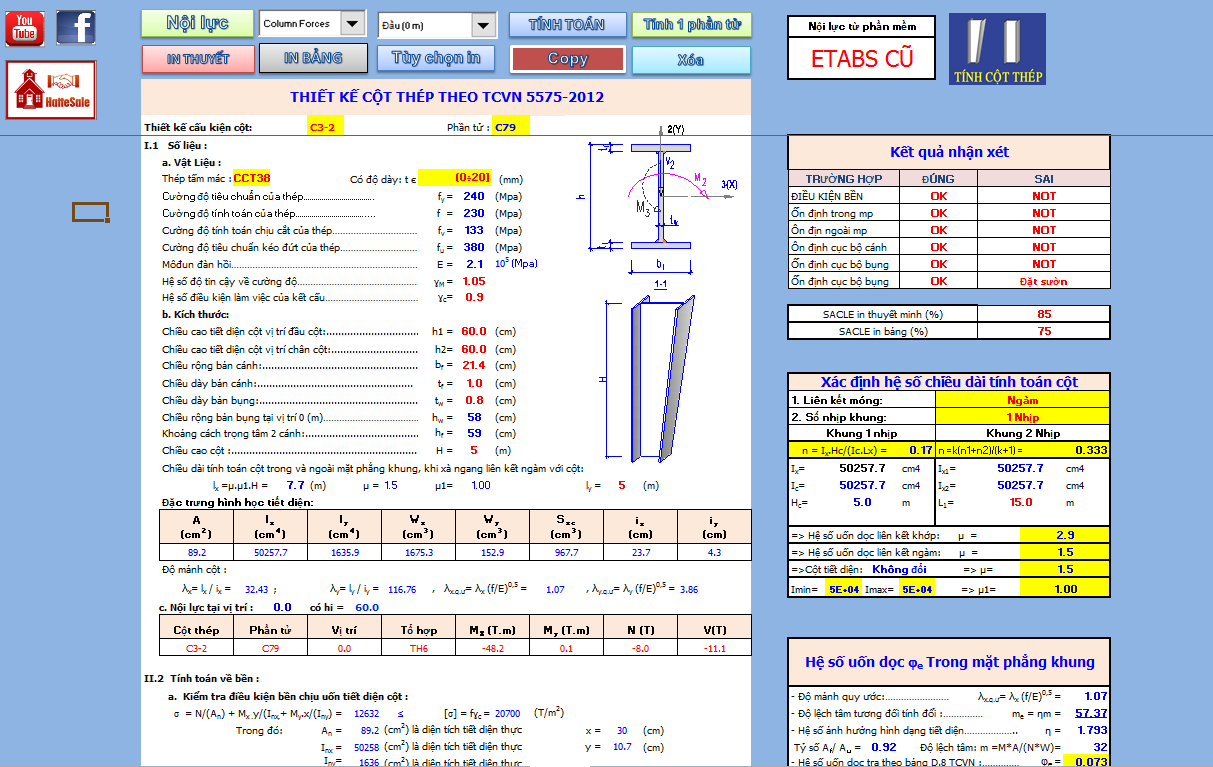Select the f value 230
The width and height of the screenshot is (1213, 767).
pyautogui.click(x=474, y=213)
